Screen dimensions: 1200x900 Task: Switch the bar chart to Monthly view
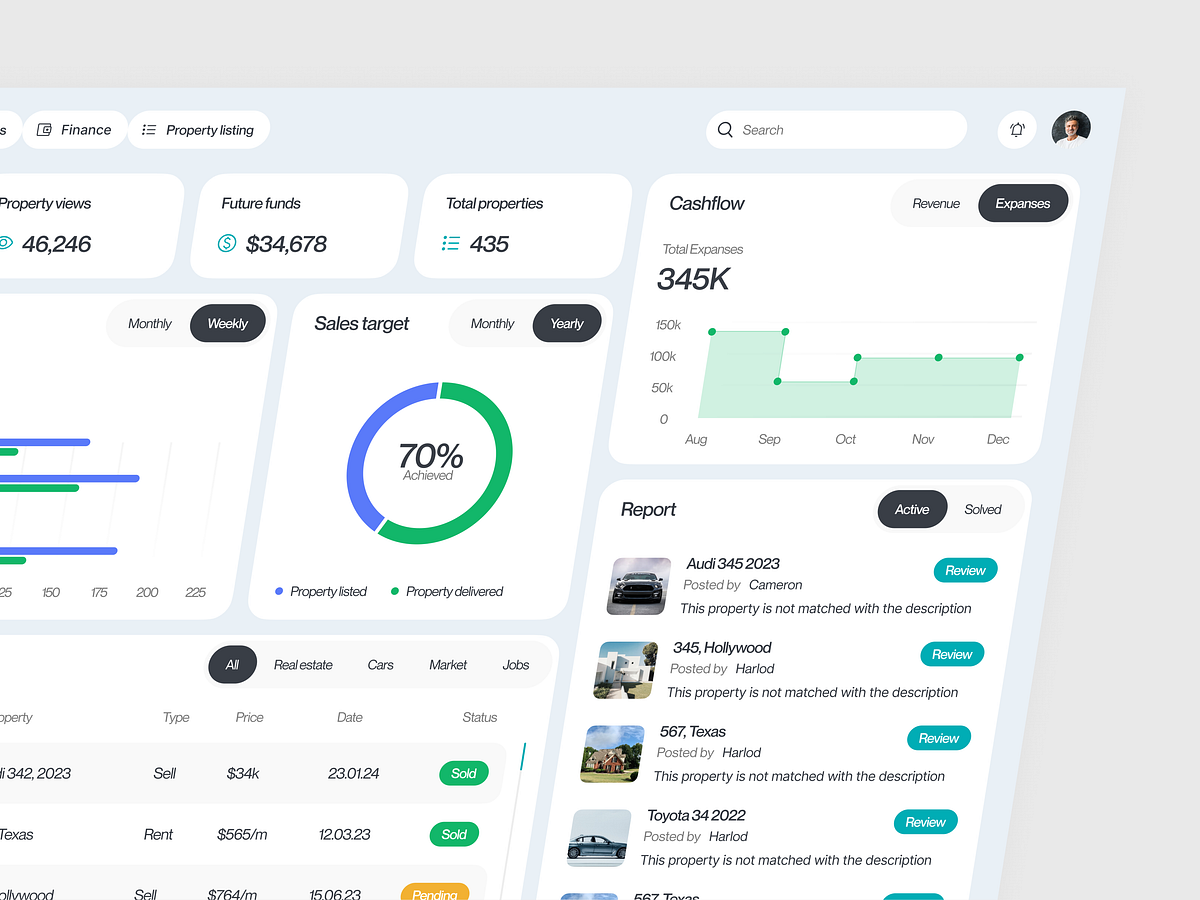pos(149,323)
